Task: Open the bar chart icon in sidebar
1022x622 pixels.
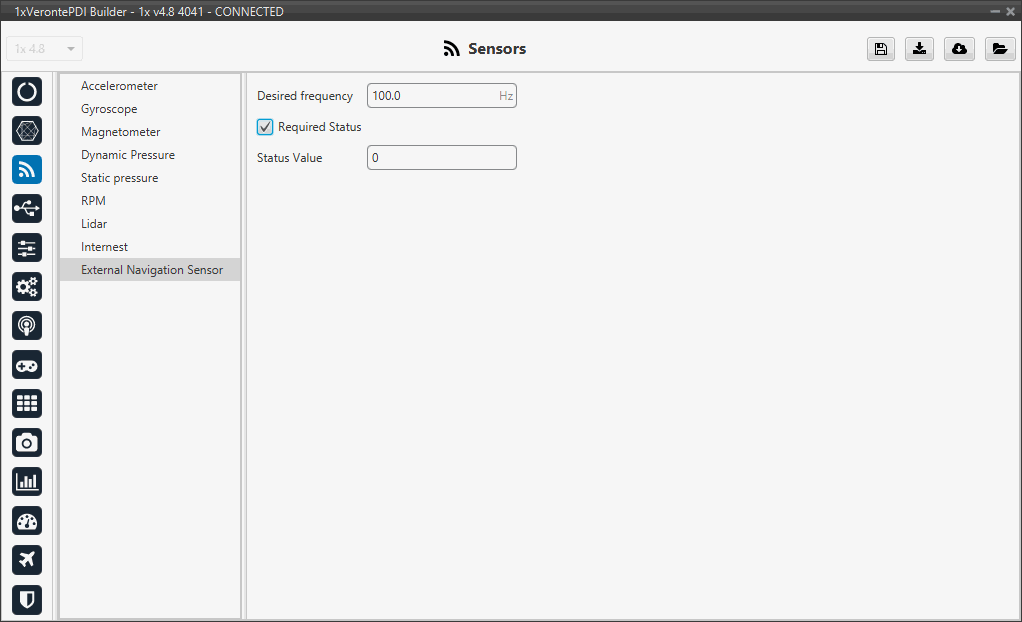Action: [27, 482]
